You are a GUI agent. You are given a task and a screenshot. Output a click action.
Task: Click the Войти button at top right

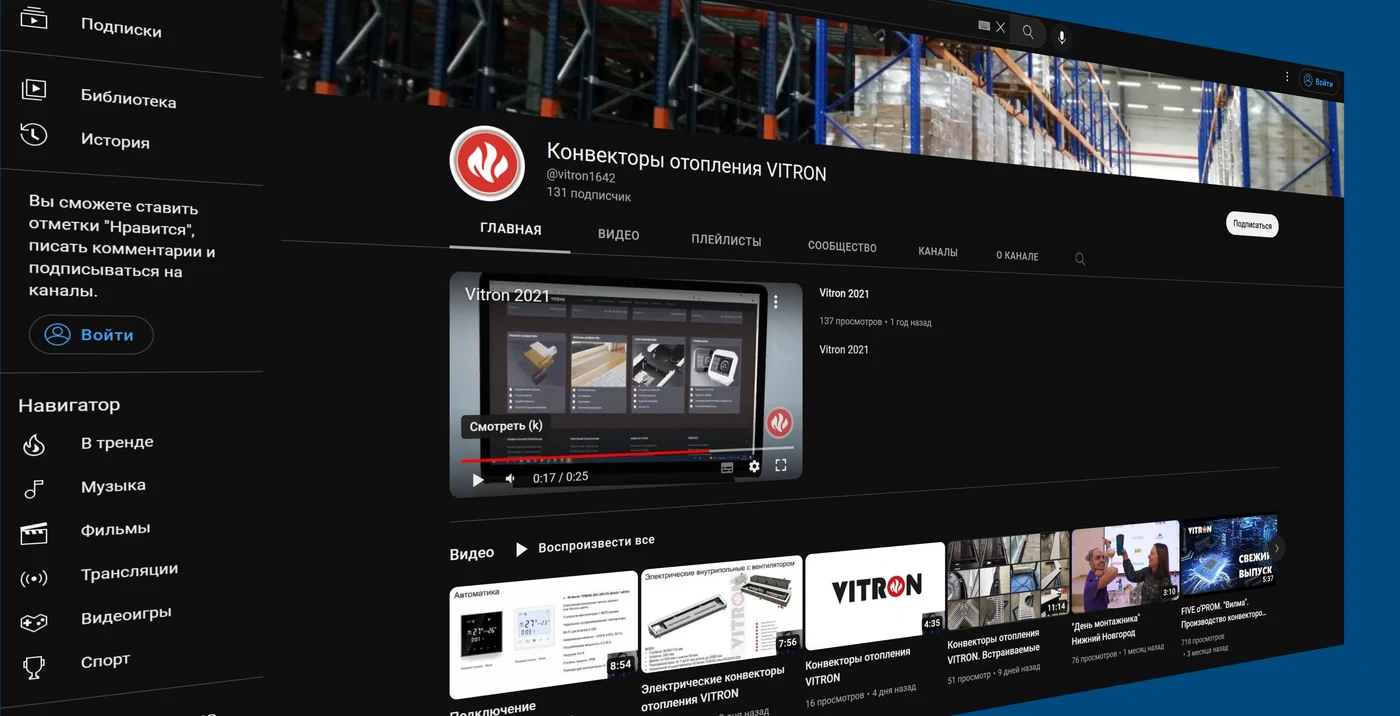tap(1319, 82)
